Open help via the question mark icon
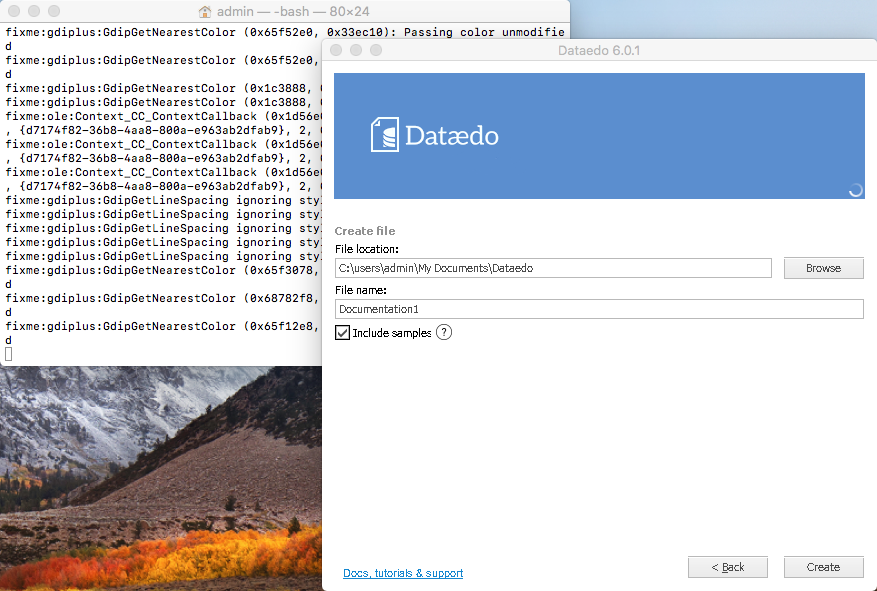This screenshot has width=877, height=591. [x=443, y=332]
